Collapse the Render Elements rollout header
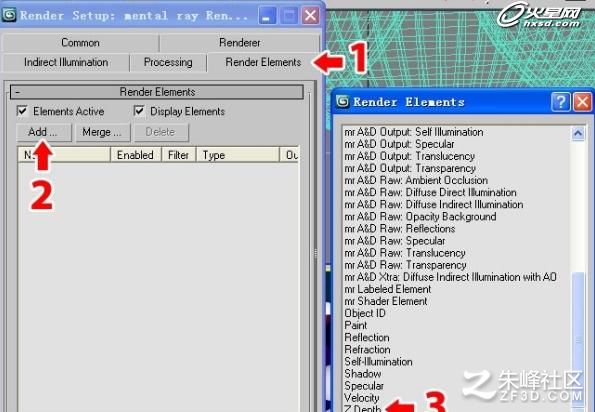 click(x=157, y=92)
